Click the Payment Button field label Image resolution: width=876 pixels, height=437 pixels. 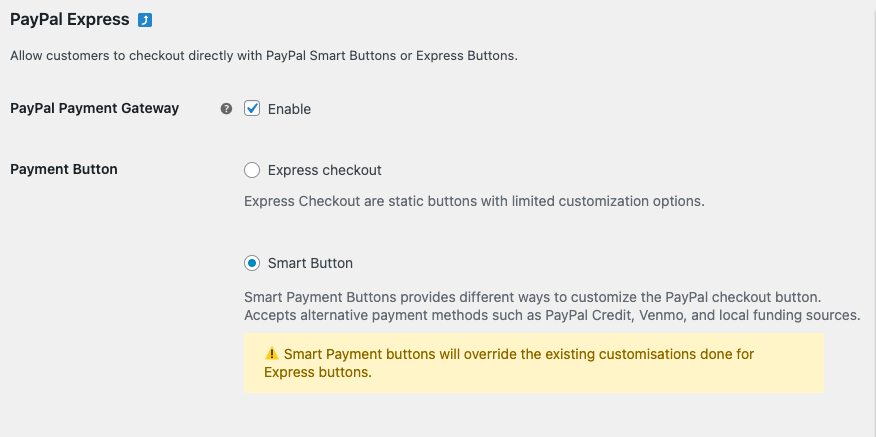(x=64, y=169)
